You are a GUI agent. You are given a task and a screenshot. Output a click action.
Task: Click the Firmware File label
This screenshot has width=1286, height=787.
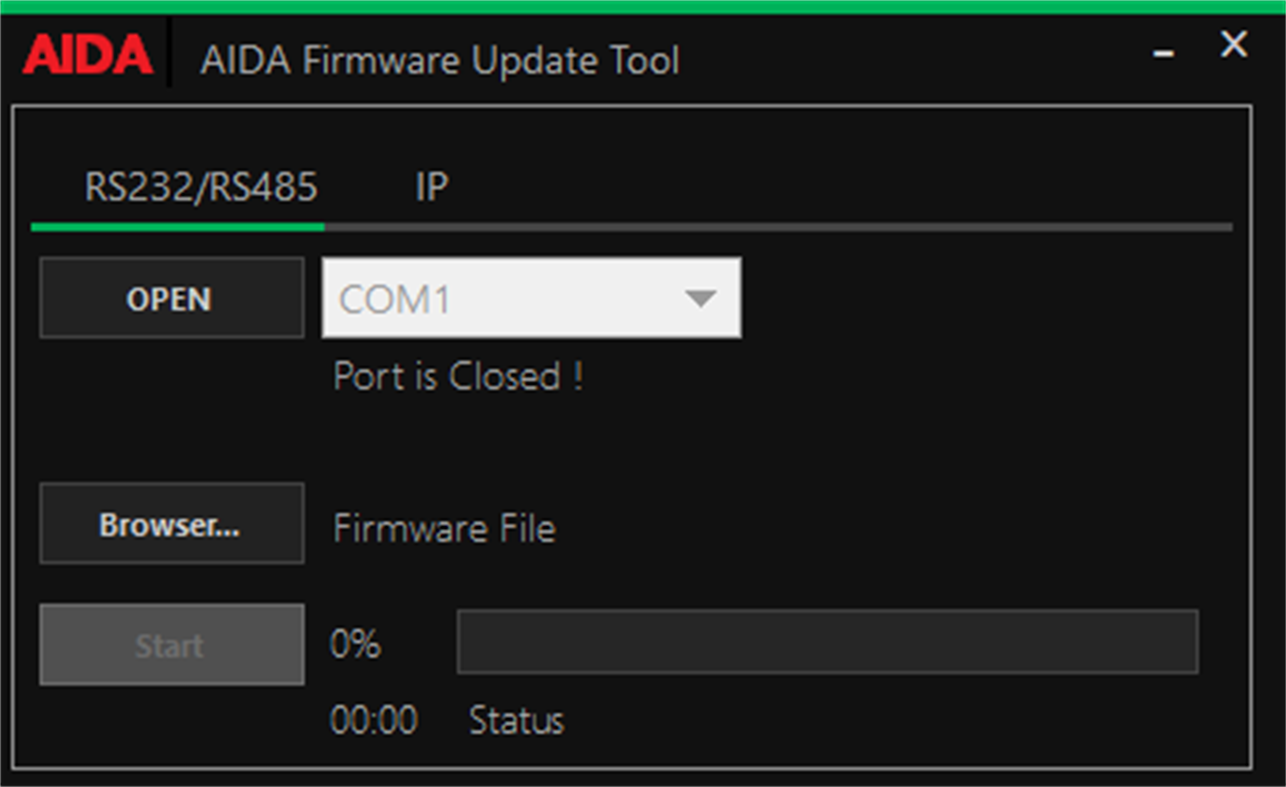pos(444,527)
